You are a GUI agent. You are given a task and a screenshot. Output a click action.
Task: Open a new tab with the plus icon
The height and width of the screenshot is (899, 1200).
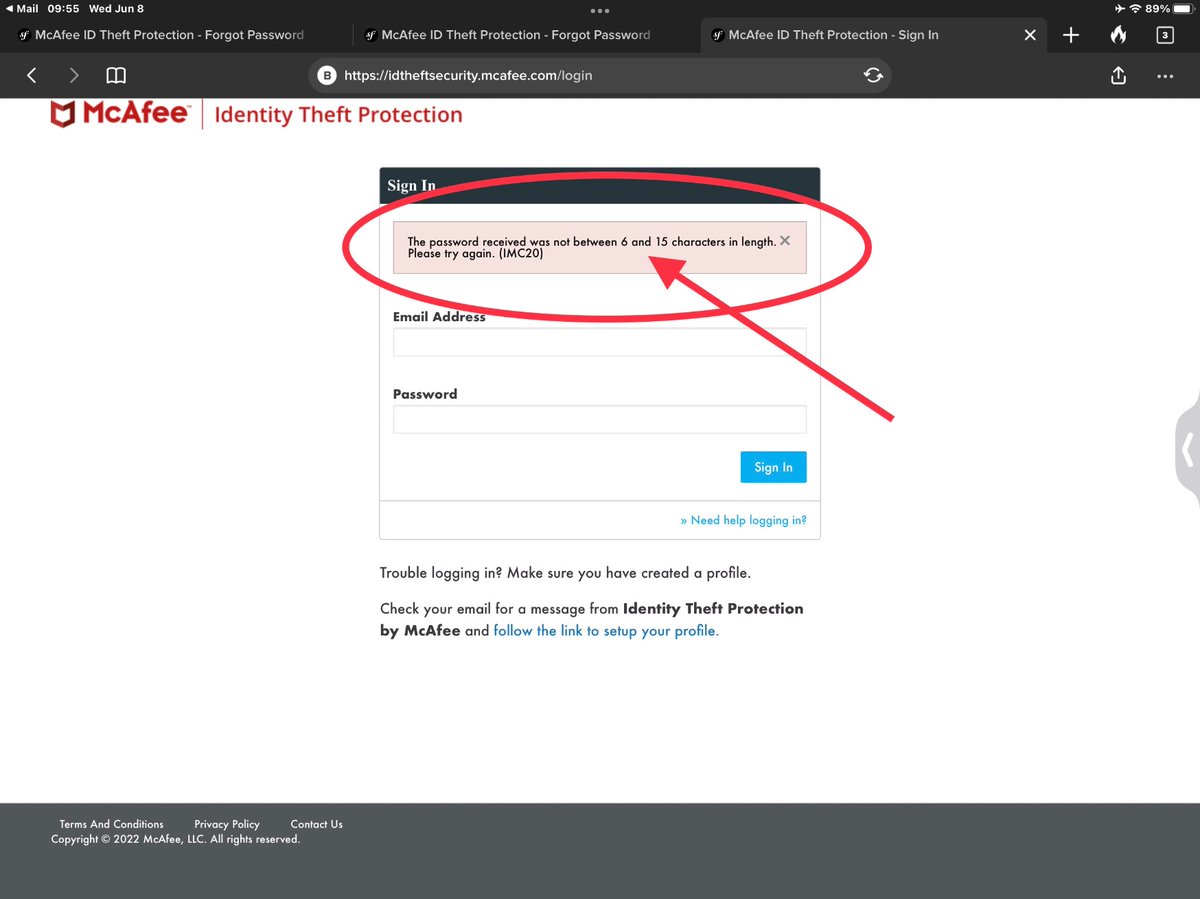(1071, 35)
